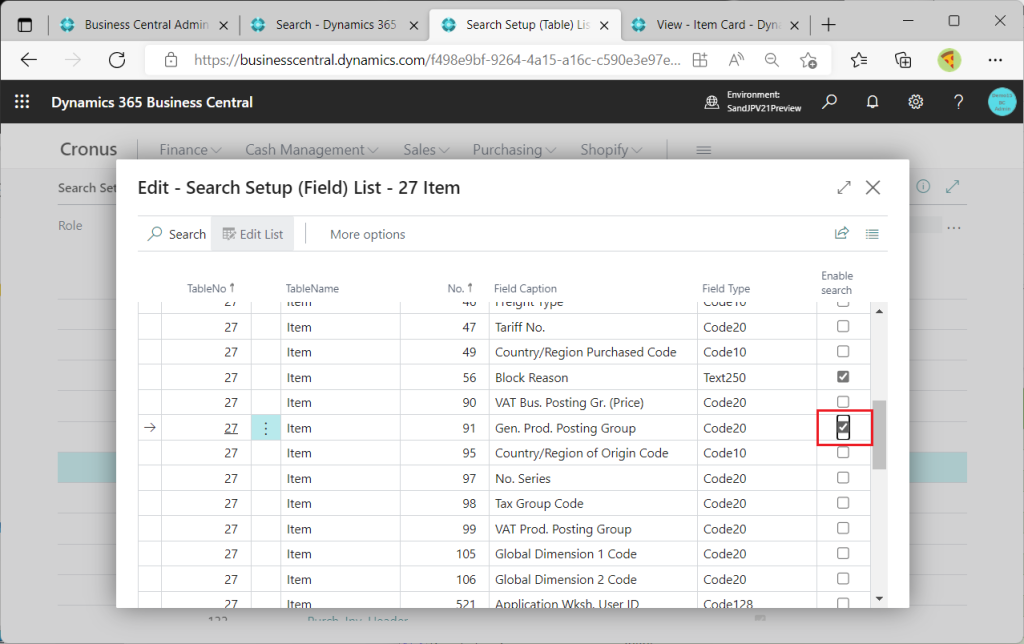Enable search for Tariff No.

[843, 326]
